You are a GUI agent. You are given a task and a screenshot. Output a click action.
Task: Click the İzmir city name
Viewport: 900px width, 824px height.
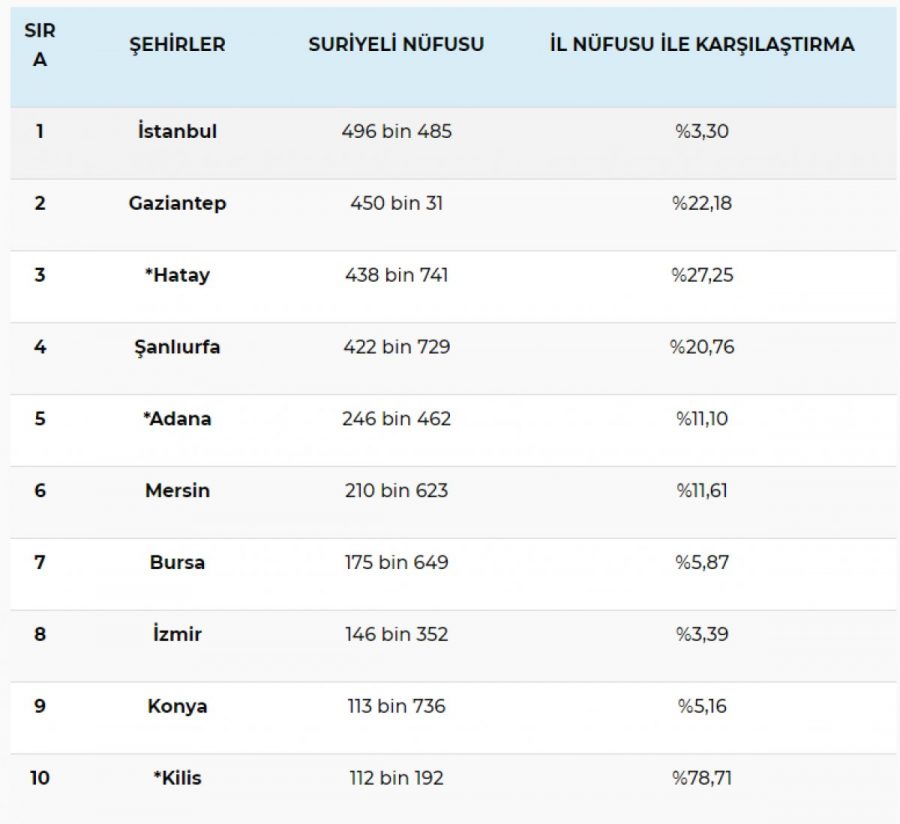tap(177, 634)
